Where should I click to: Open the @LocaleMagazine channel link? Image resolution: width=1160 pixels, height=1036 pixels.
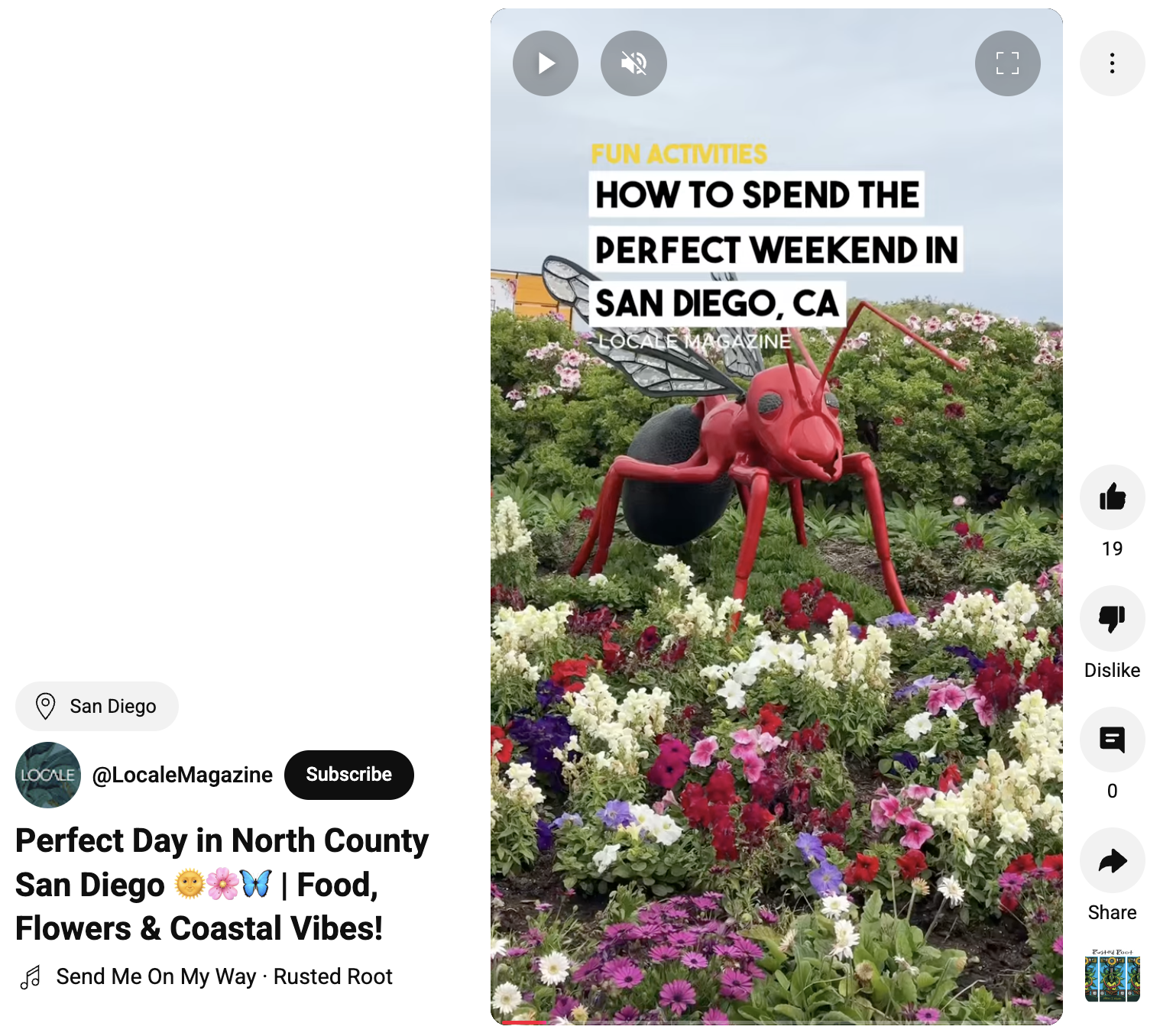click(x=182, y=775)
